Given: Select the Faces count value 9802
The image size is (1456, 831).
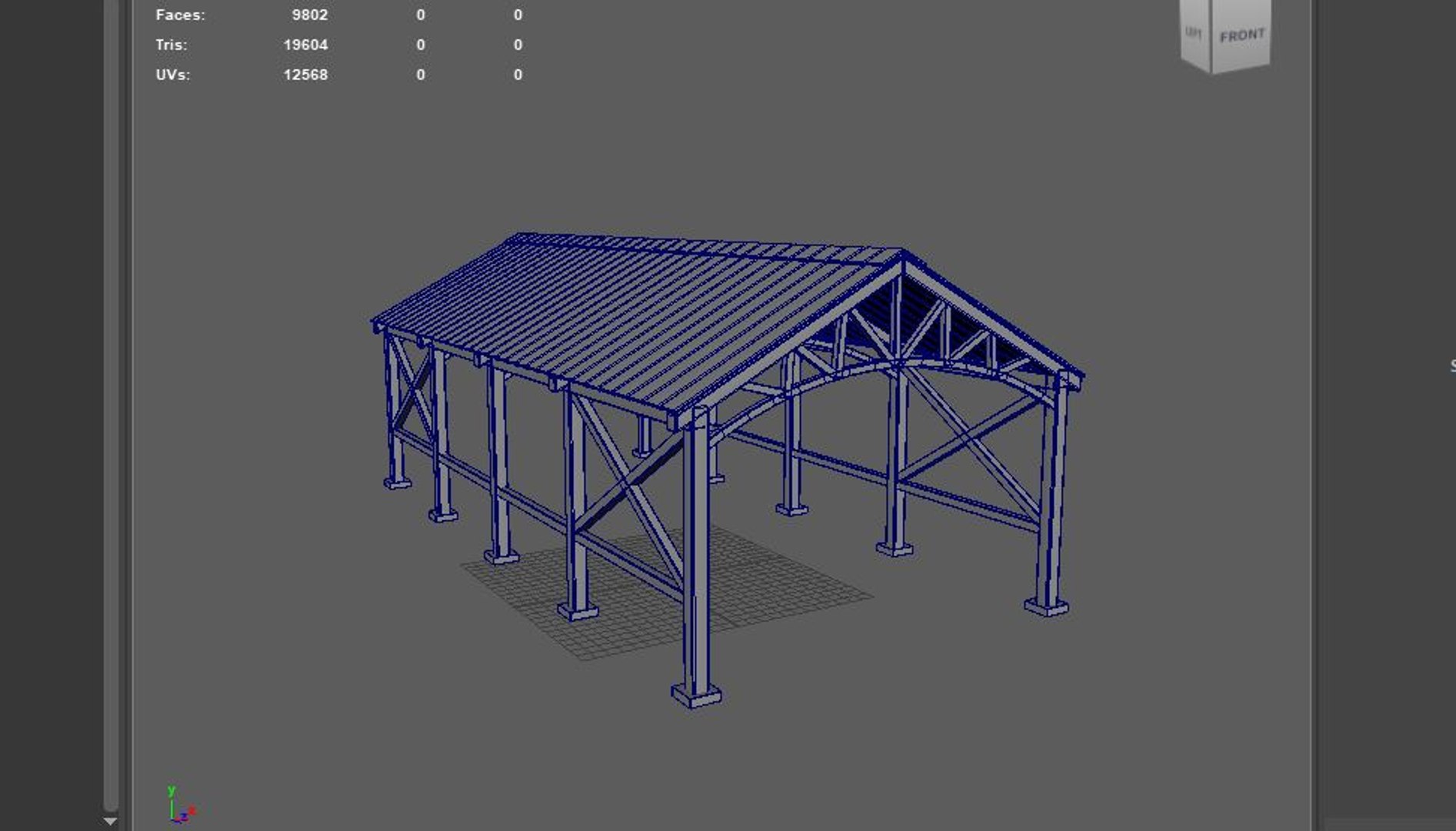Looking at the screenshot, I should click(x=310, y=15).
